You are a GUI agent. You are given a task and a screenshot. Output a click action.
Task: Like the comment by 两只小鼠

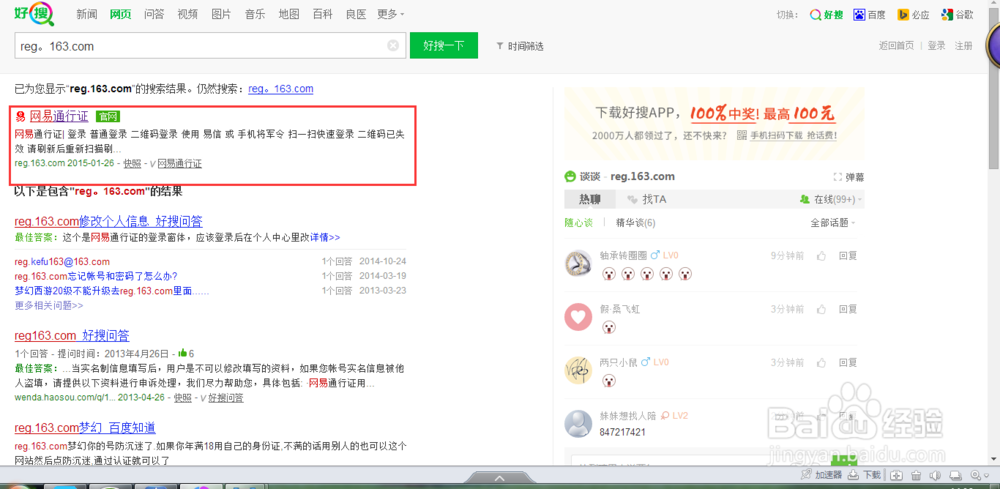pos(821,362)
